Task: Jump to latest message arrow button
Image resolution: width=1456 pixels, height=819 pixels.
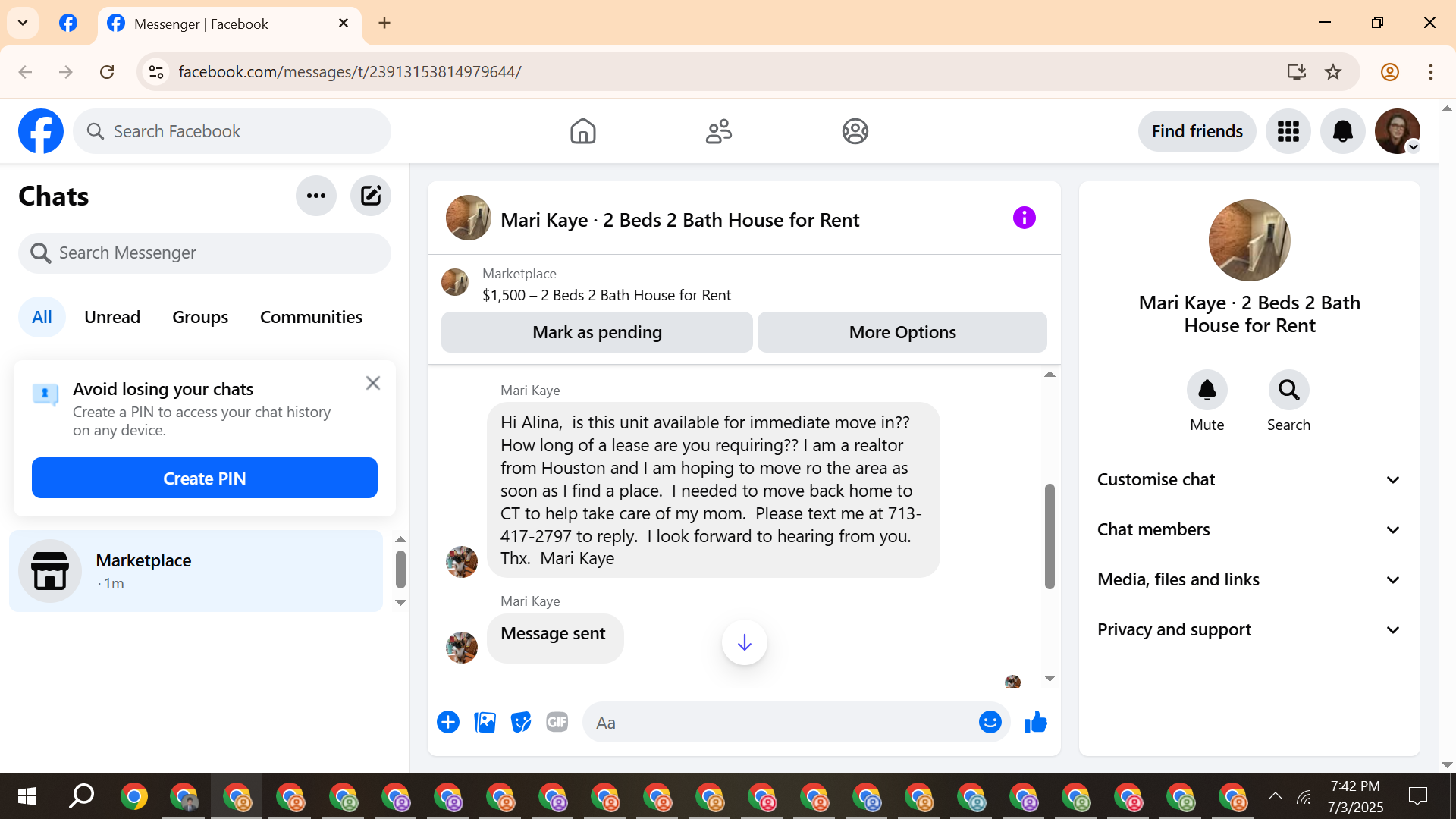Action: point(744,643)
